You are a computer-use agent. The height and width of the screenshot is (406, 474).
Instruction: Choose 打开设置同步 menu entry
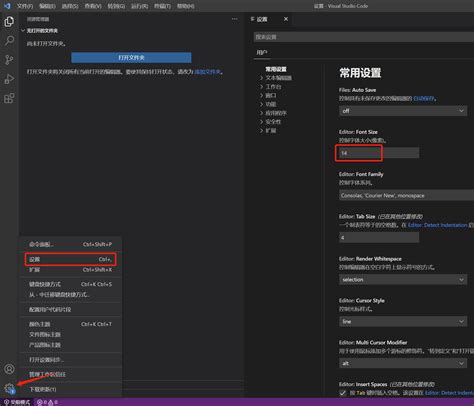pyautogui.click(x=70, y=360)
